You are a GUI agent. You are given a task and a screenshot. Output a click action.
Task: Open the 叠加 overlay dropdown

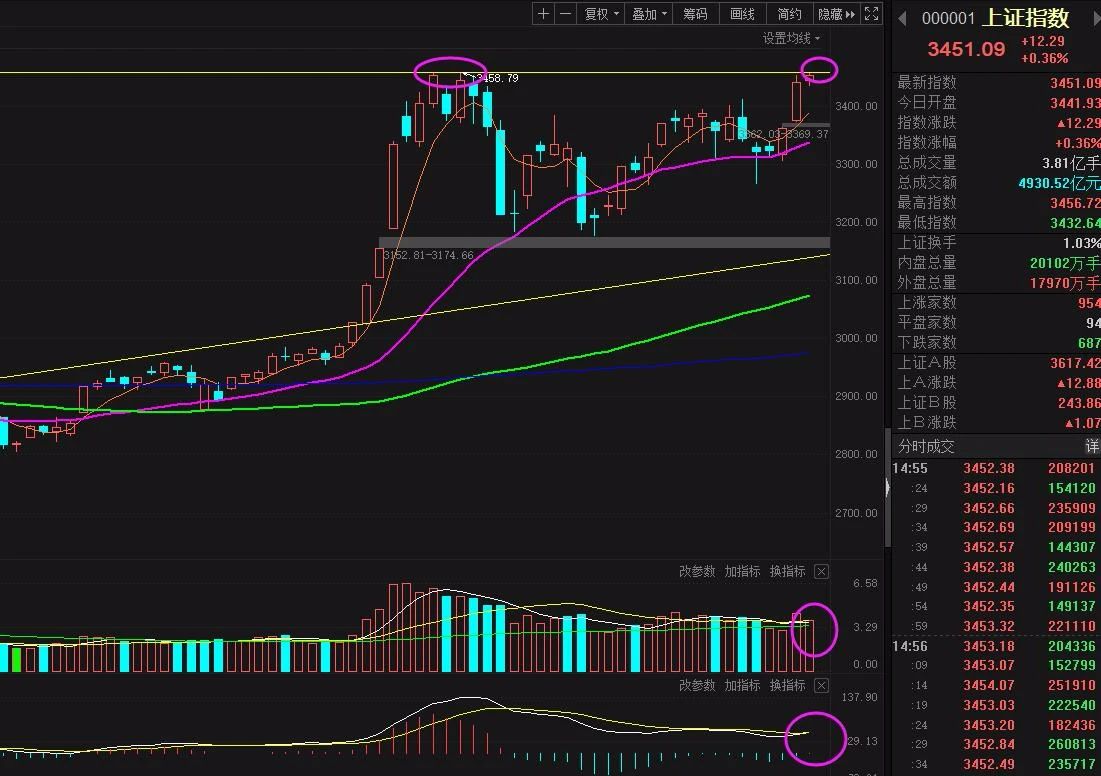click(649, 14)
